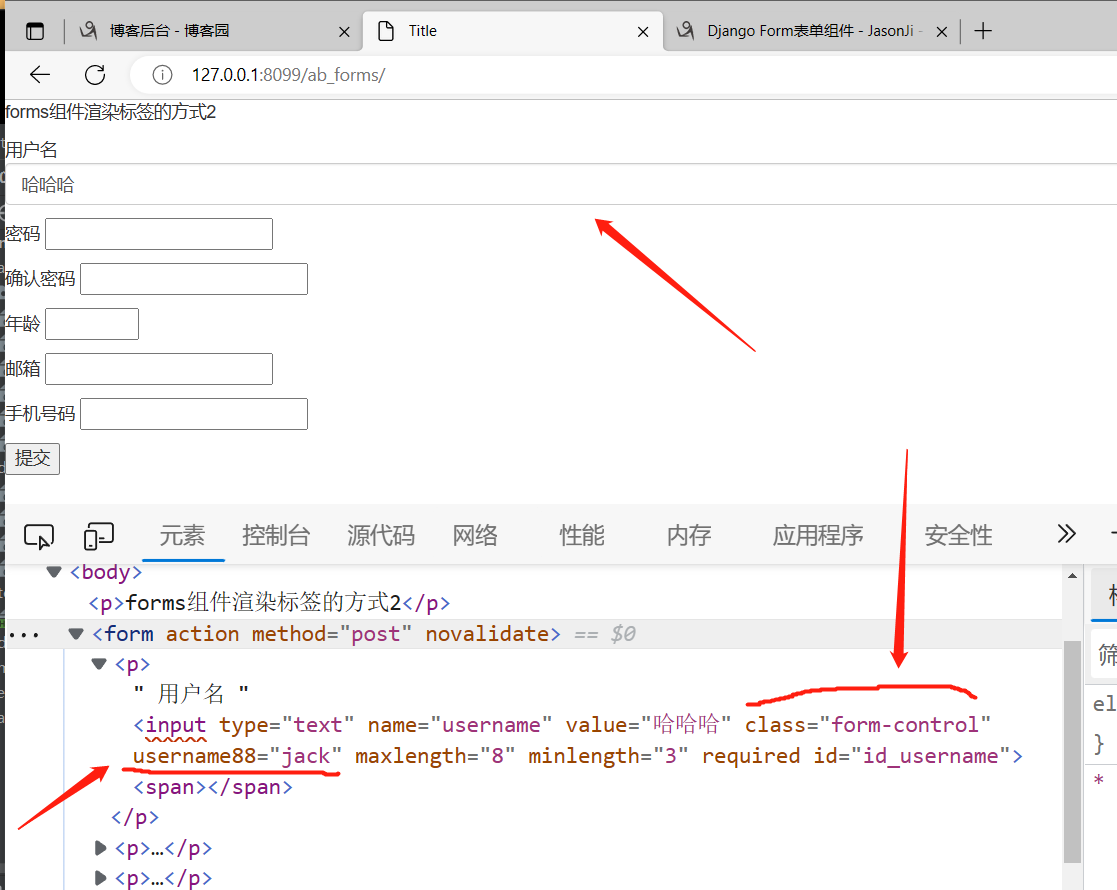Screen dimensions: 1117x890
Task: Click the 用户名 label text
Action: [x=31, y=150]
